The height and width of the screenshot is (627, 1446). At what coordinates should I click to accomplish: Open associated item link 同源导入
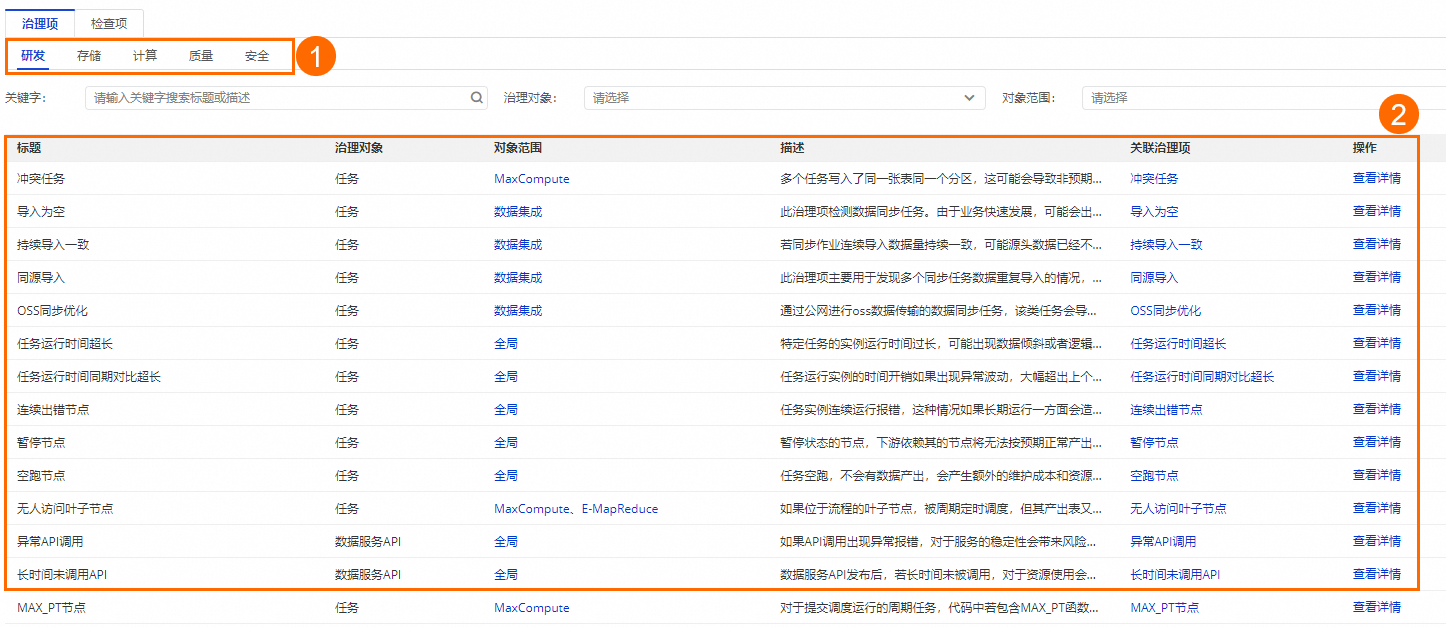(1154, 277)
